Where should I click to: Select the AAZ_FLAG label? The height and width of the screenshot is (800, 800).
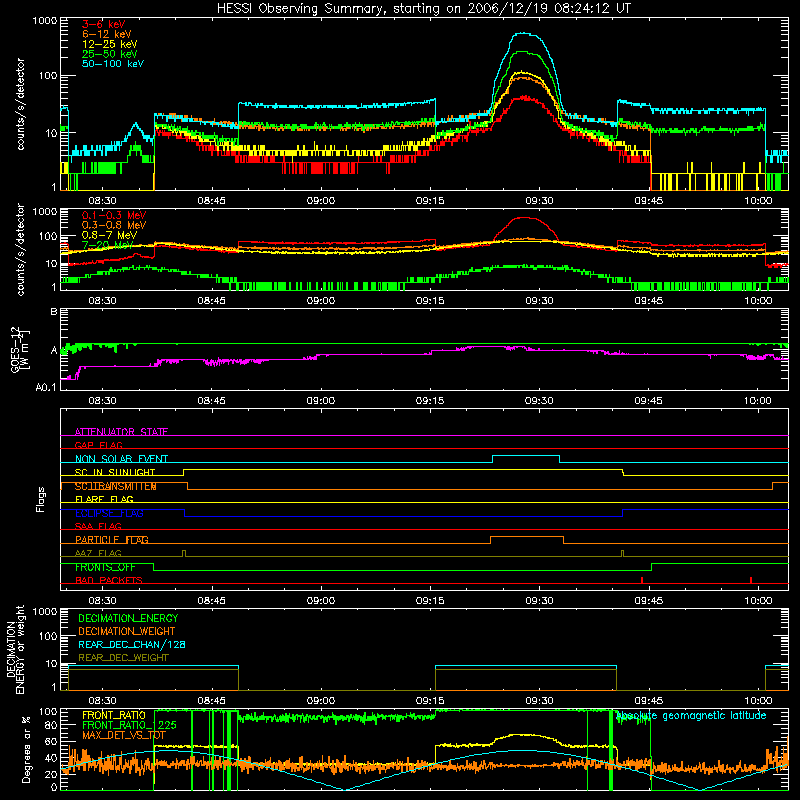point(98,553)
